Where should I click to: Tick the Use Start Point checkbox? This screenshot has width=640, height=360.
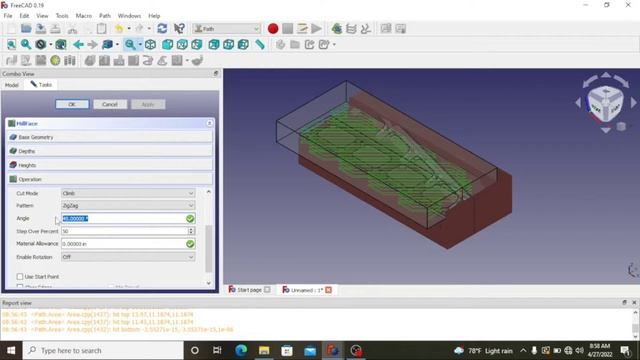[x=20, y=277]
